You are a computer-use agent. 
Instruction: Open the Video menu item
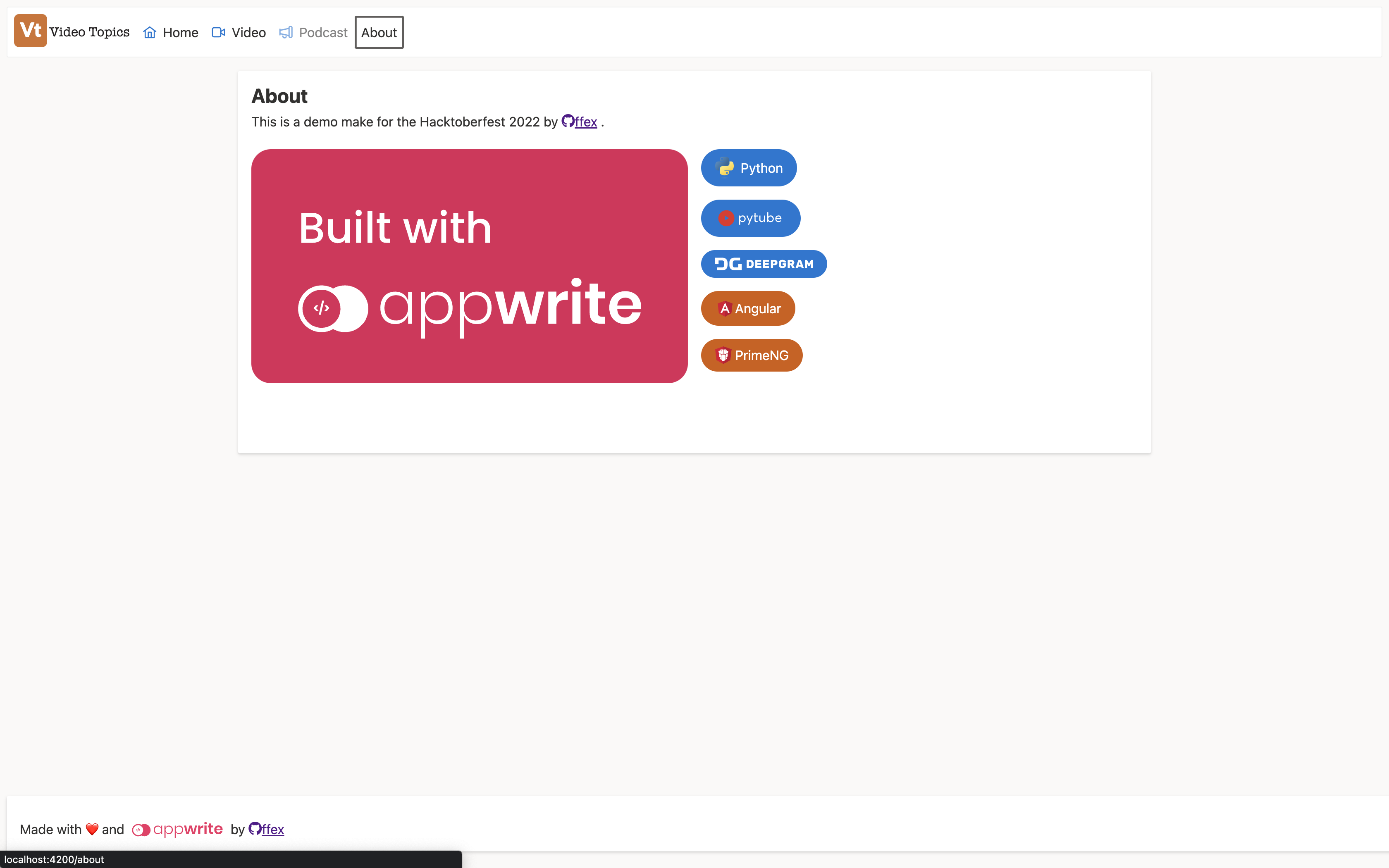coord(248,33)
